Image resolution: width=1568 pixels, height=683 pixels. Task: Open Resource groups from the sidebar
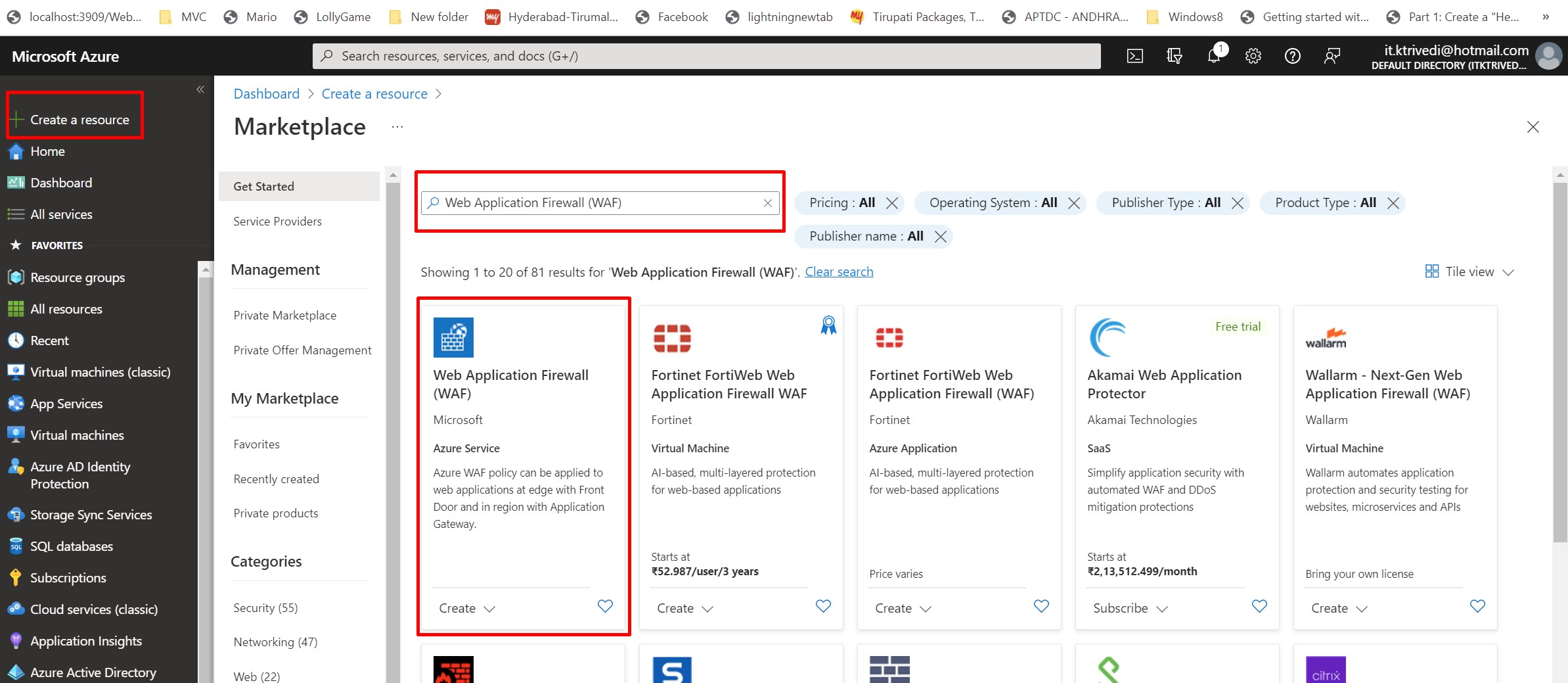(x=78, y=277)
